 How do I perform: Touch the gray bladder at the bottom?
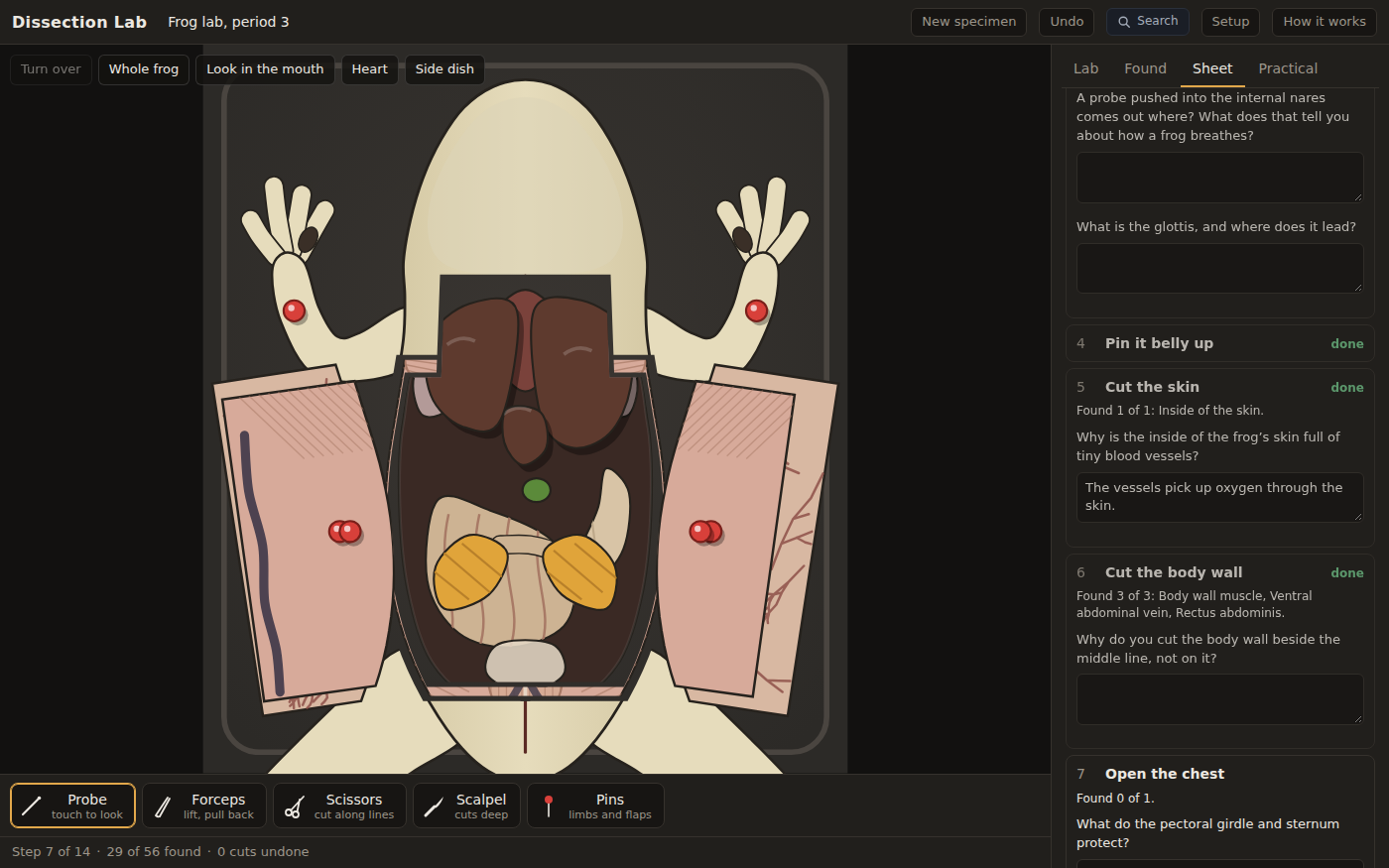click(525, 662)
